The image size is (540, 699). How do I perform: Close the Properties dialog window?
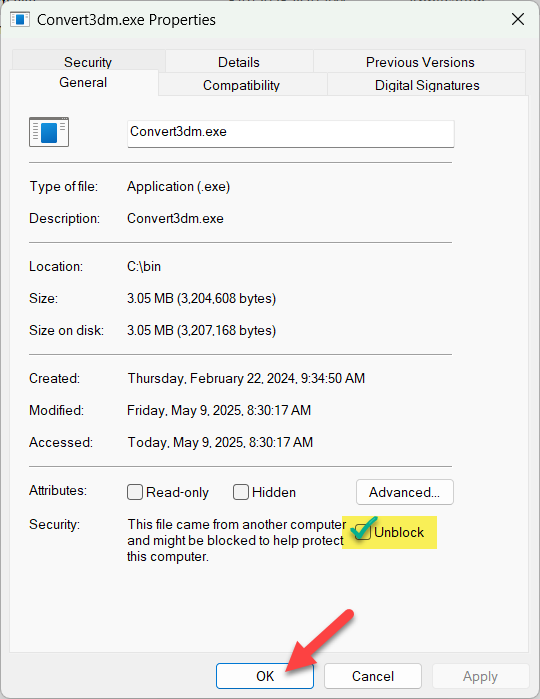click(518, 19)
